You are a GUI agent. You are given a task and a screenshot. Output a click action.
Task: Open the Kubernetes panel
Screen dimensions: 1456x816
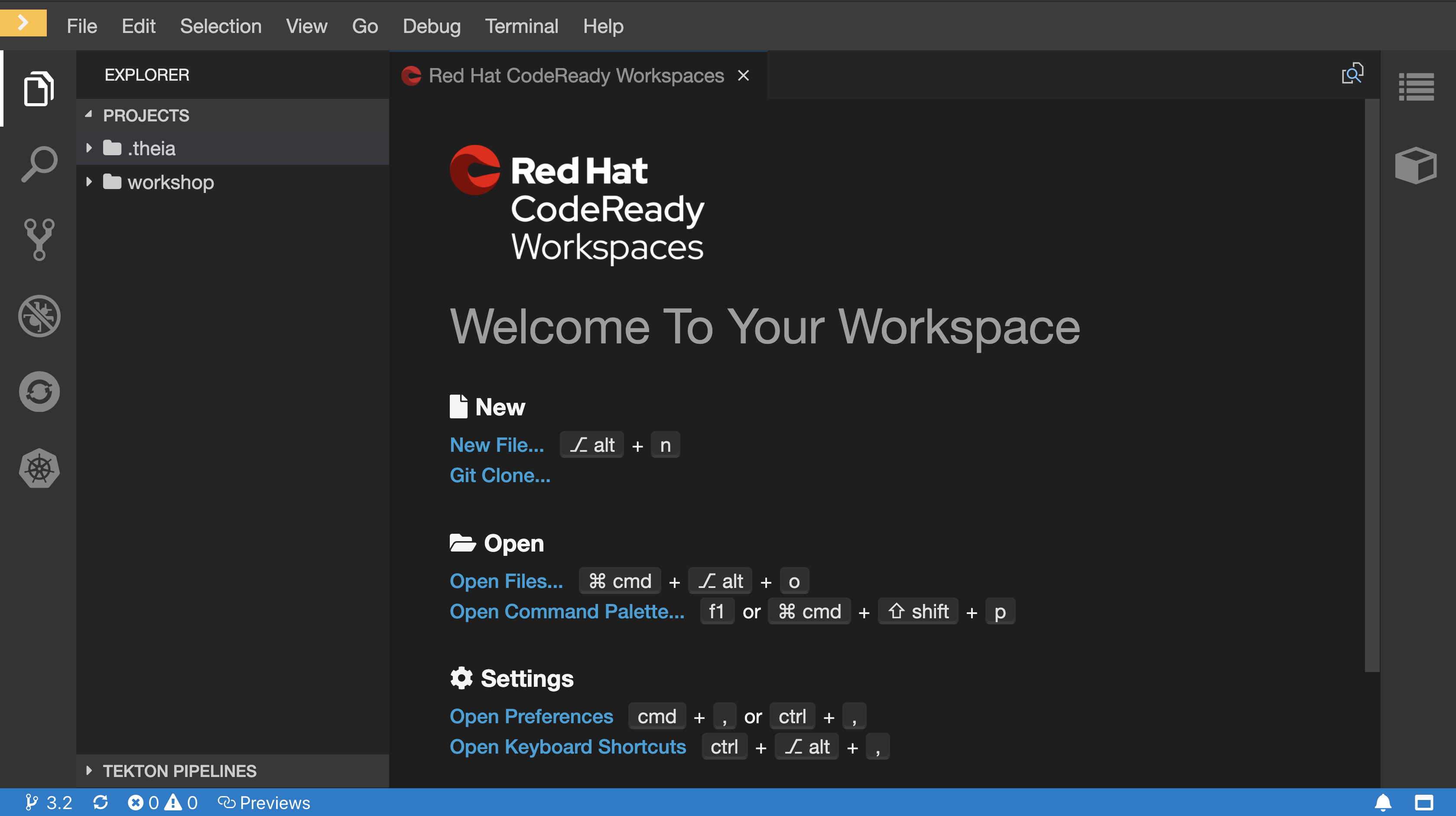39,468
